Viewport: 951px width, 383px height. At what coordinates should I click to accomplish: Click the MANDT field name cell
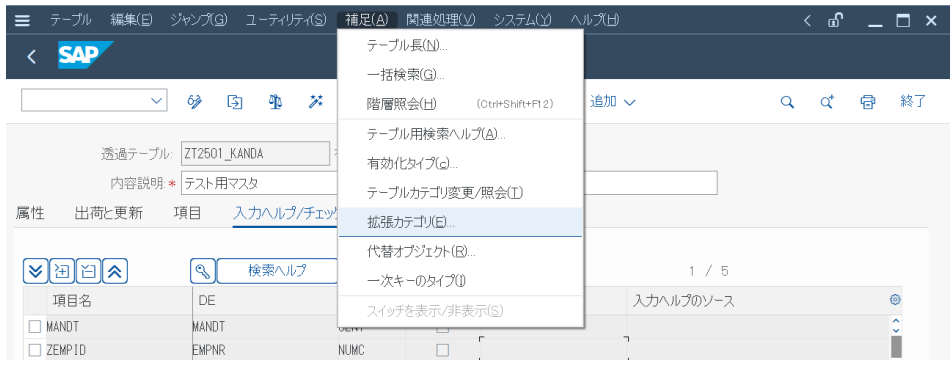(x=119, y=327)
